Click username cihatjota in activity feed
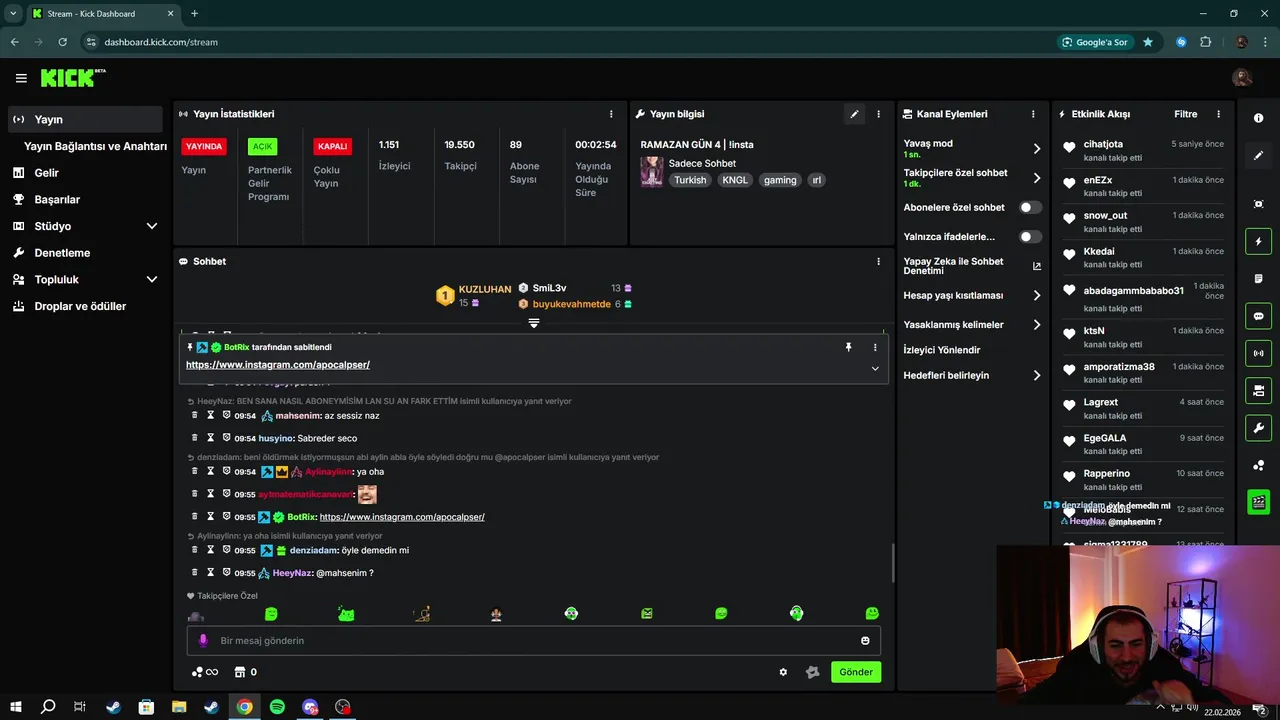The width and height of the screenshot is (1280, 720). pos(1103,144)
